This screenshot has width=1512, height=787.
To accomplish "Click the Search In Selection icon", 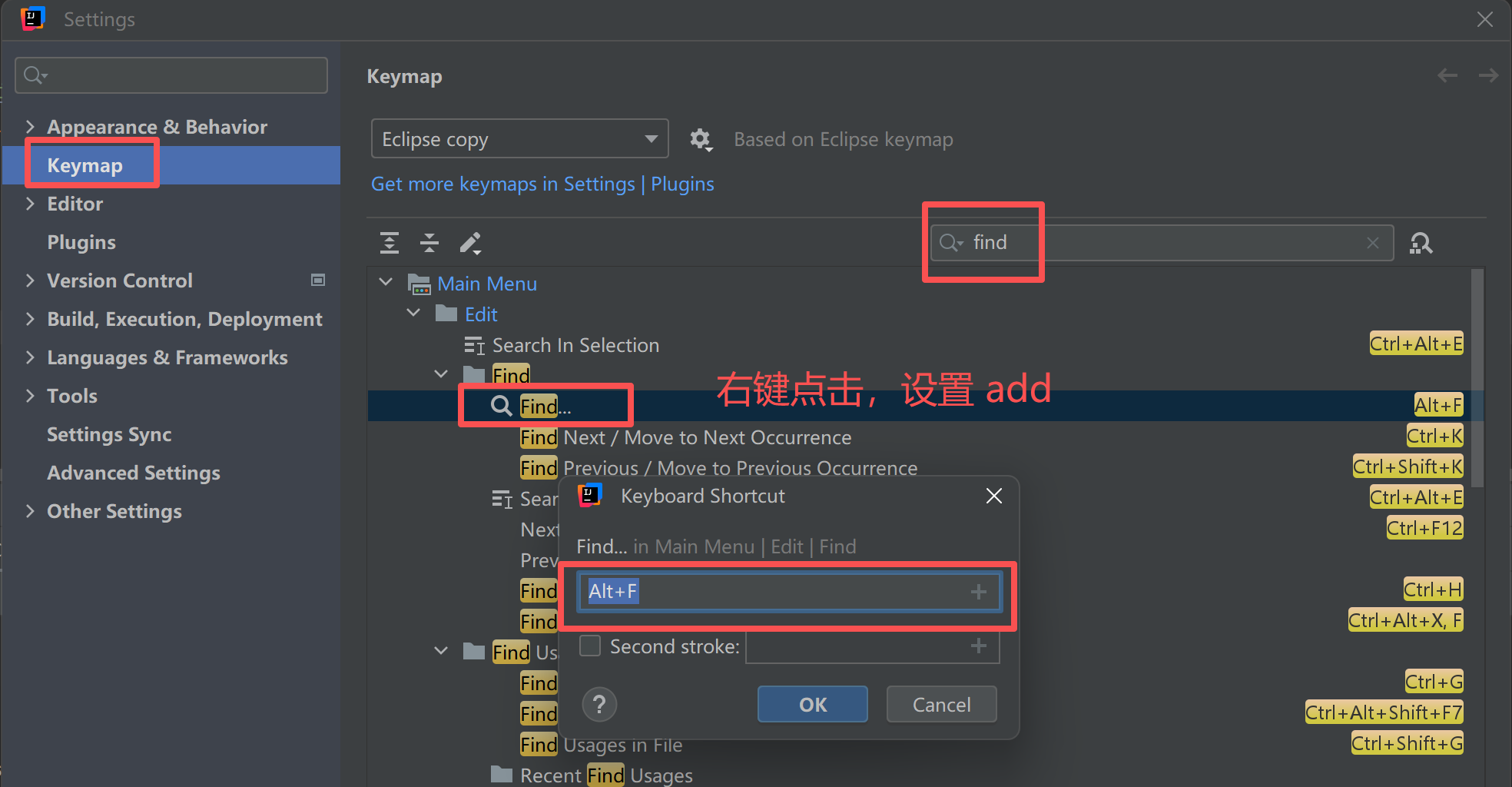I will (474, 346).
